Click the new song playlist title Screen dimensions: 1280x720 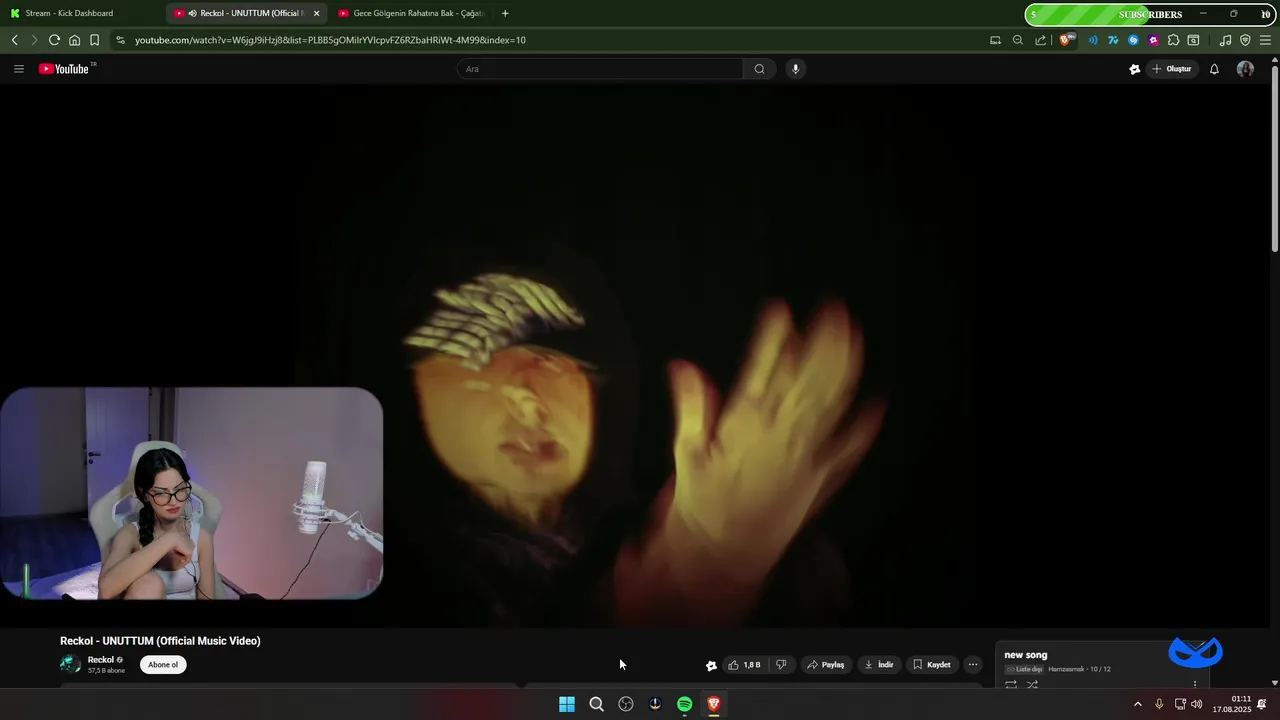pyautogui.click(x=1026, y=655)
